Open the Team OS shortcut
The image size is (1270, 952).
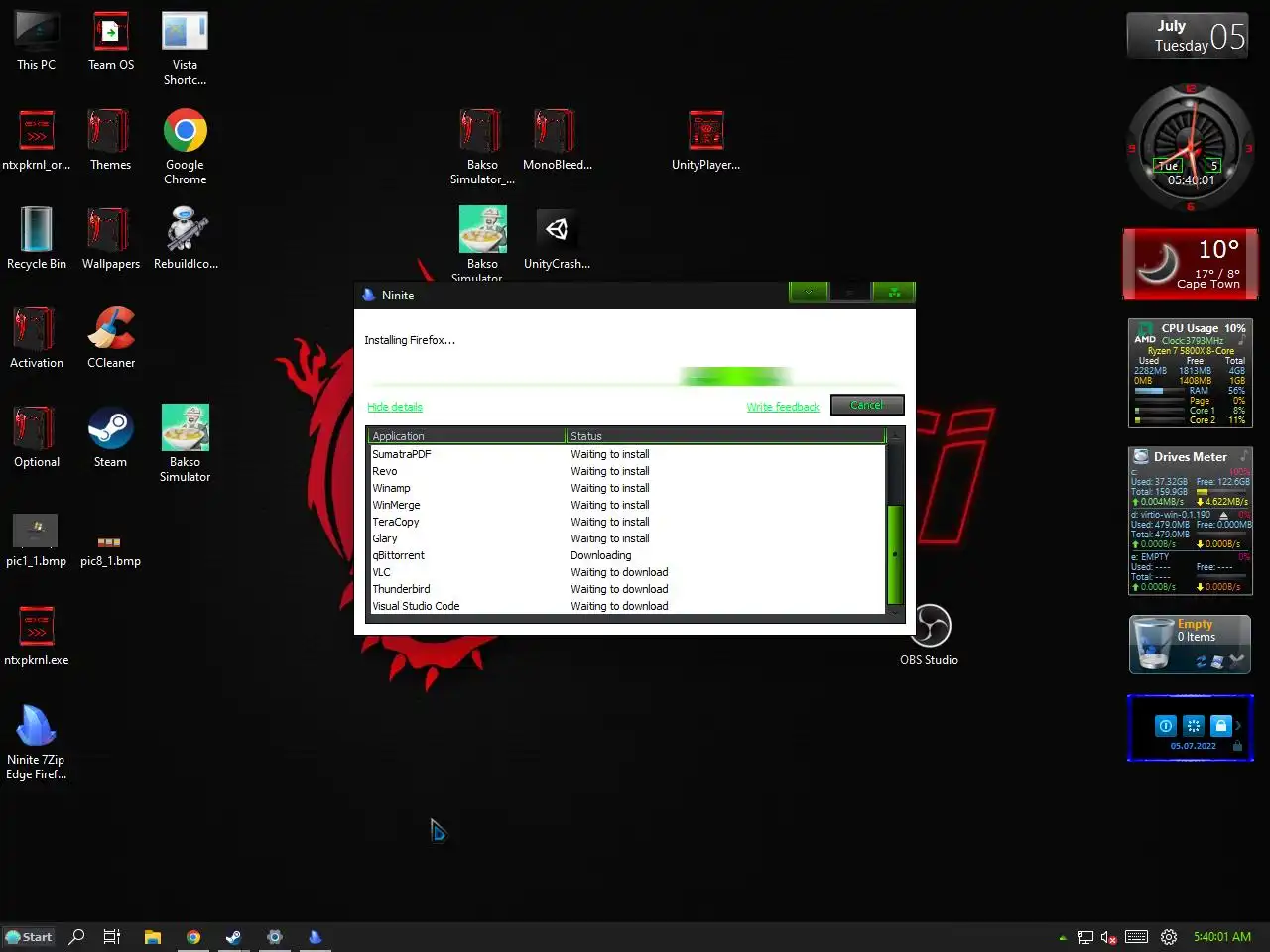click(111, 42)
